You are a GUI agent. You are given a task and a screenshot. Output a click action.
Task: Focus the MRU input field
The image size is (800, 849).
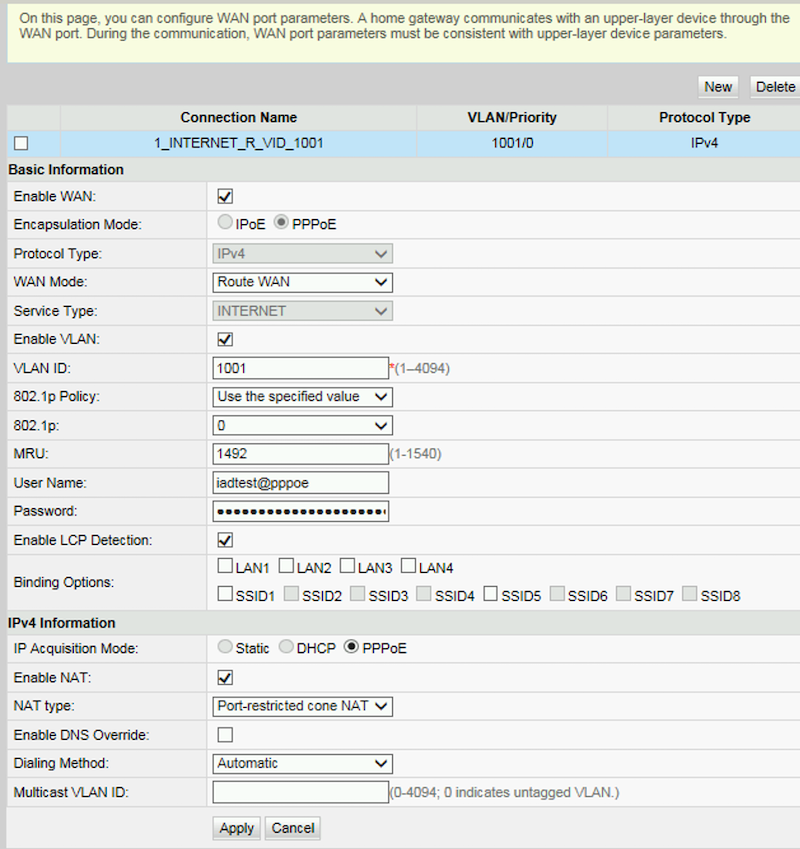tap(300, 454)
